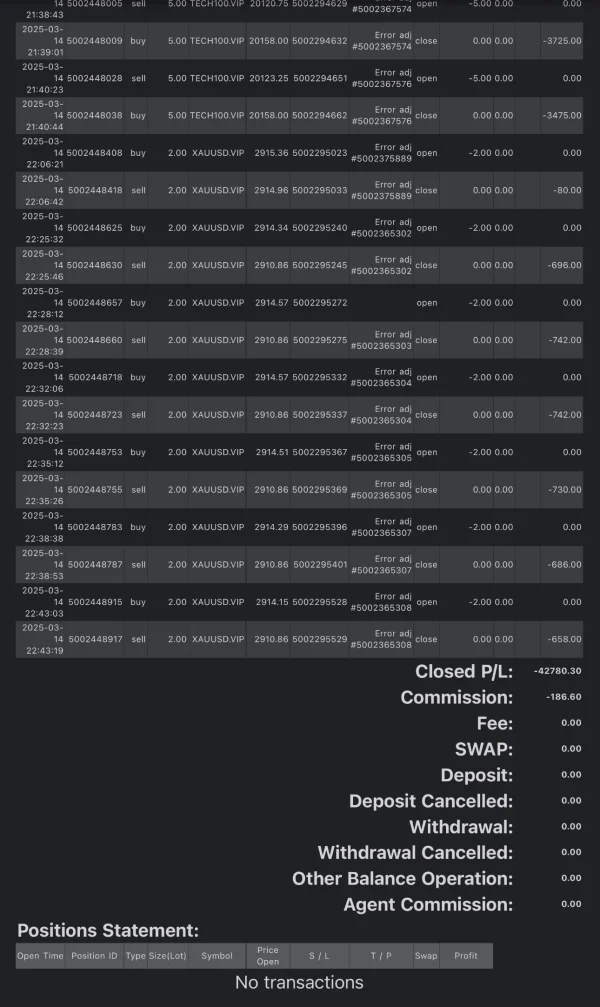Click order ID 5002448917 cell
The width and height of the screenshot is (600, 1007).
pyautogui.click(x=94, y=639)
